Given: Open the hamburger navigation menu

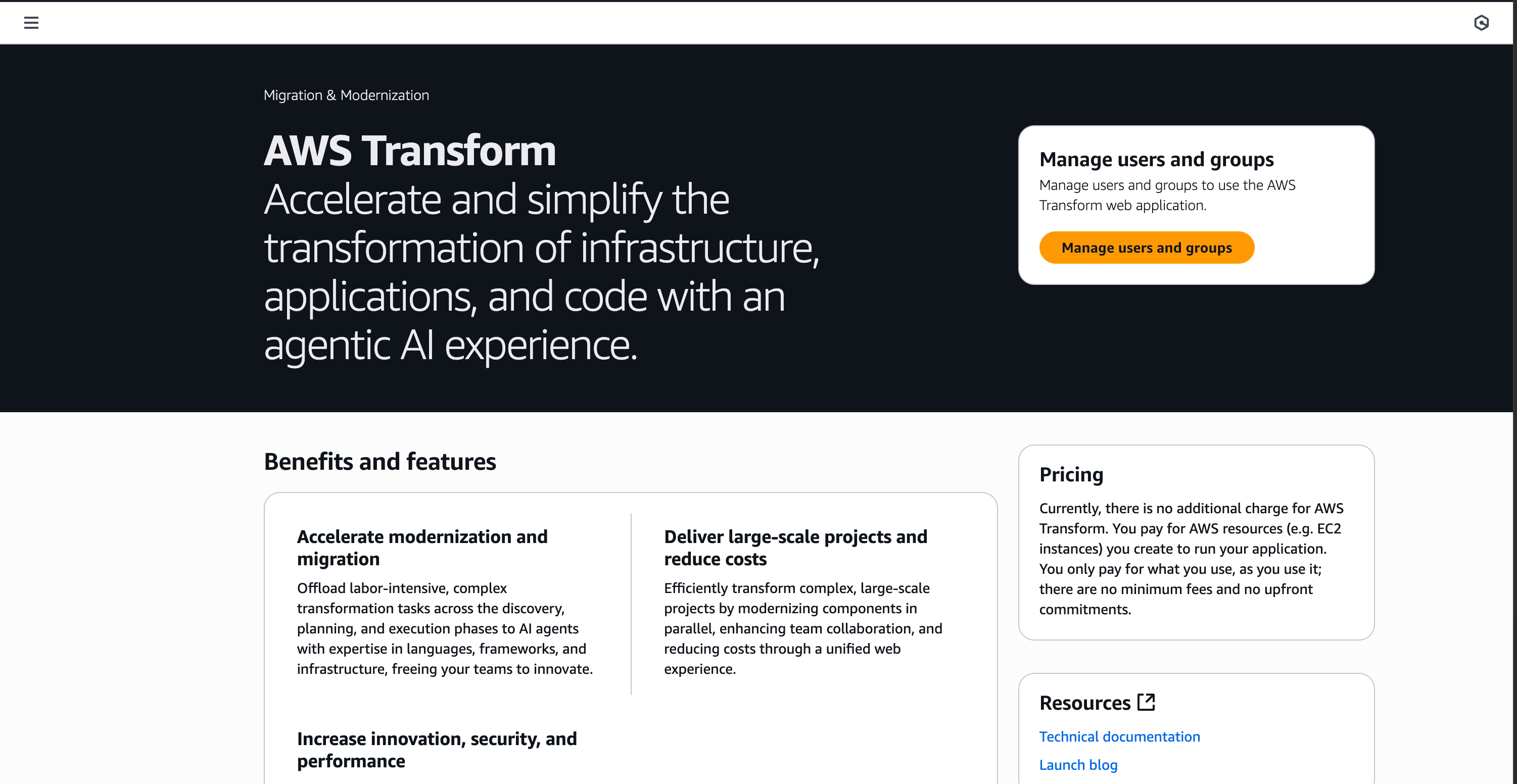Looking at the screenshot, I should (x=31, y=23).
